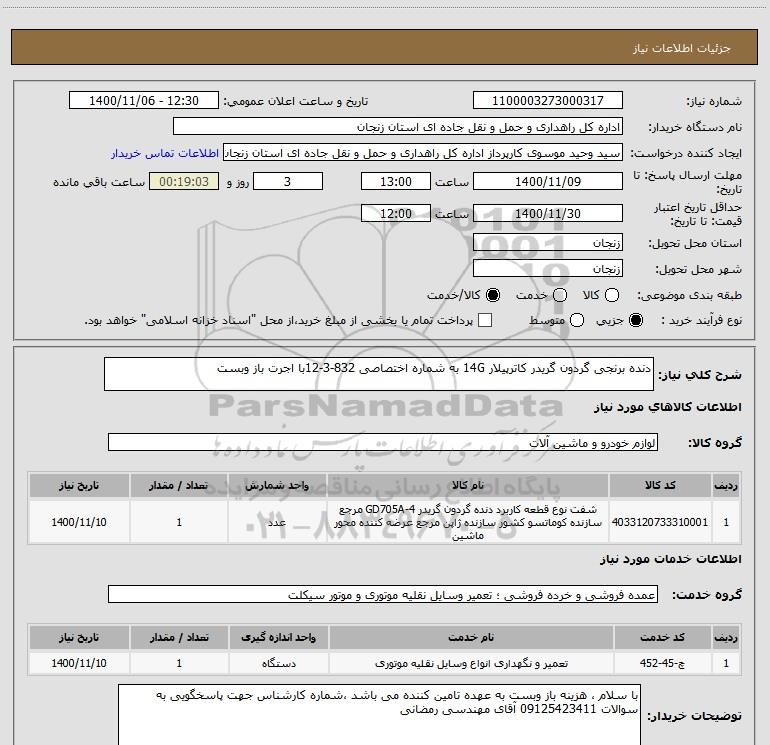Click the service code cell چ-45-452
770x745 pixels.
662,663
